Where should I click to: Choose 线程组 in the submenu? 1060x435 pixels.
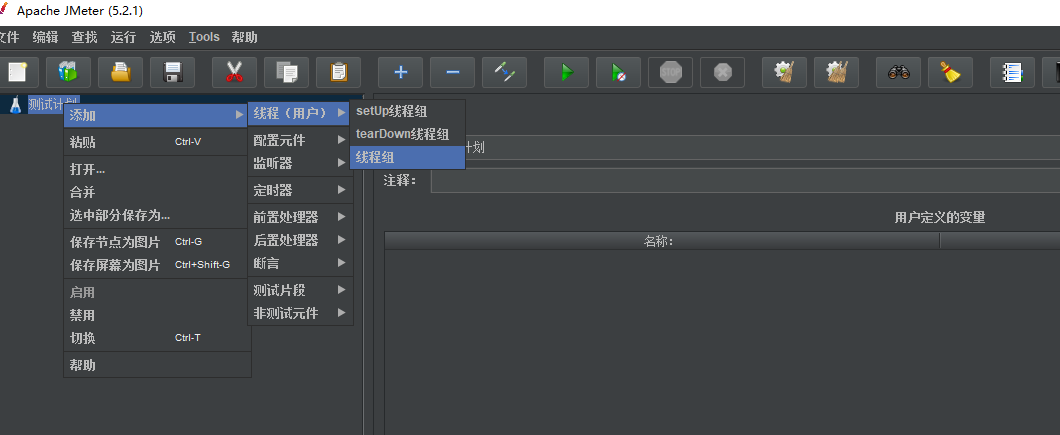pos(408,157)
